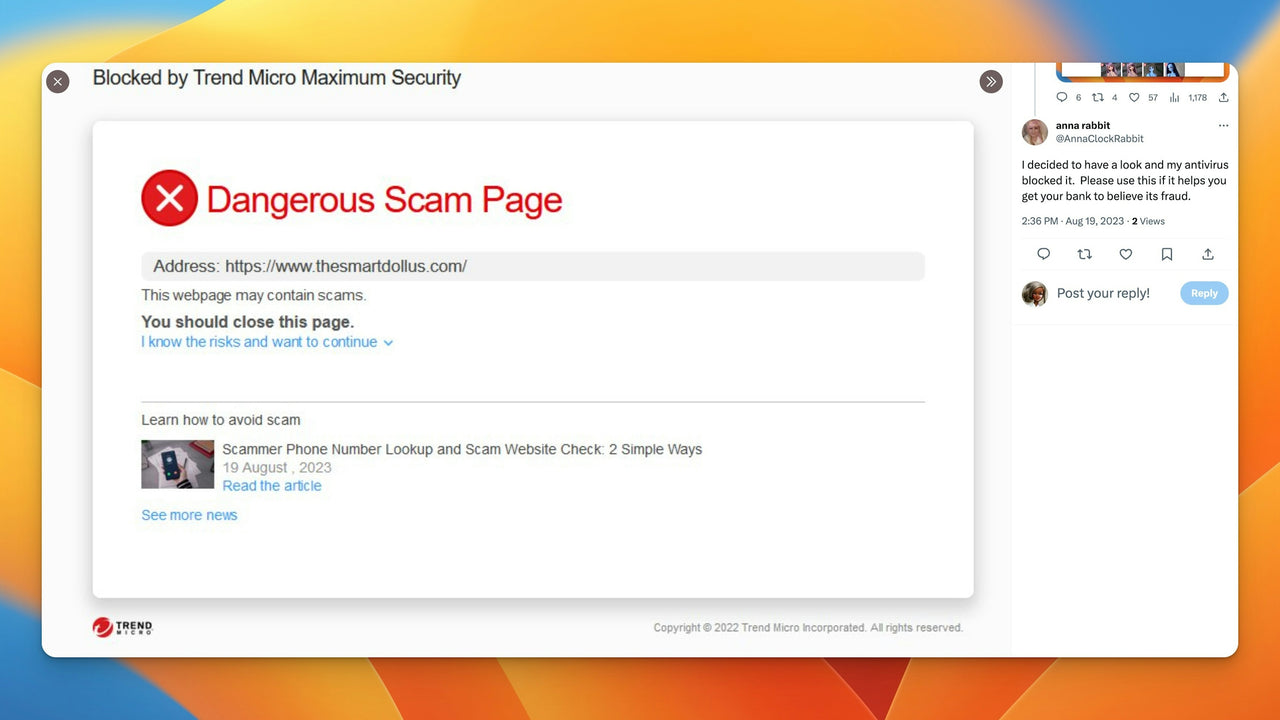Expand "I know the risks and want to continue"
This screenshot has width=1280, height=720.
click(267, 342)
